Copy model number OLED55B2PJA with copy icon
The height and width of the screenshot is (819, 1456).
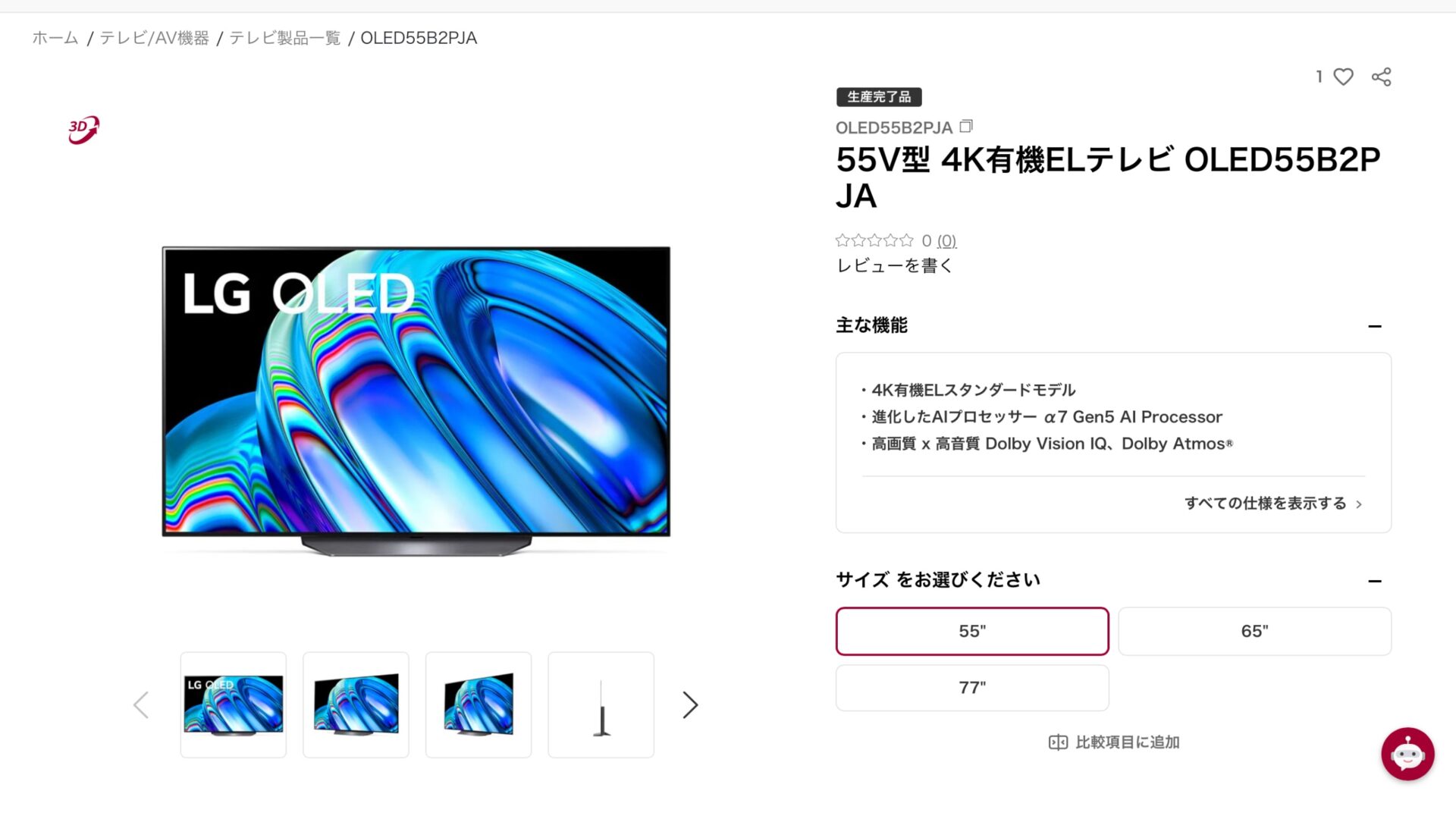(965, 127)
